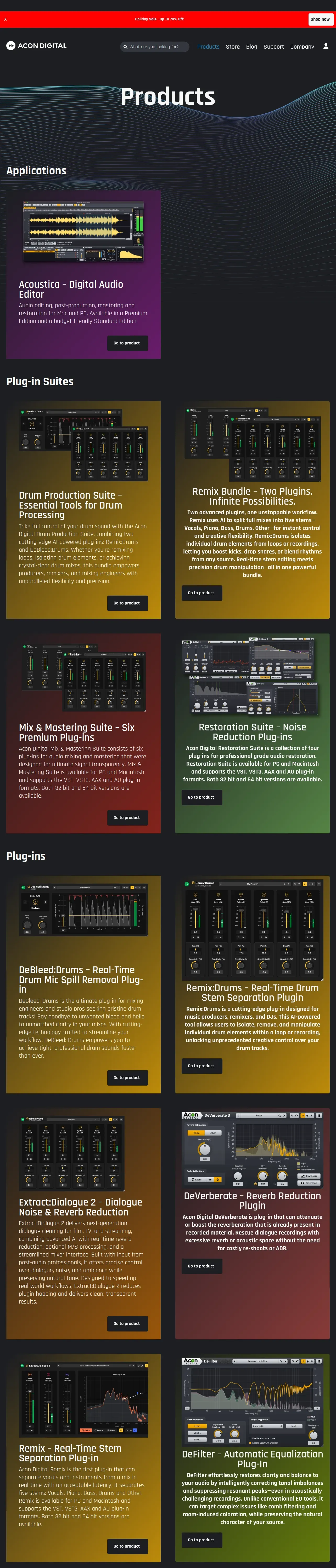Image resolution: width=336 pixels, height=1568 pixels.
Task: Open the Store menu item
Action: point(233,47)
